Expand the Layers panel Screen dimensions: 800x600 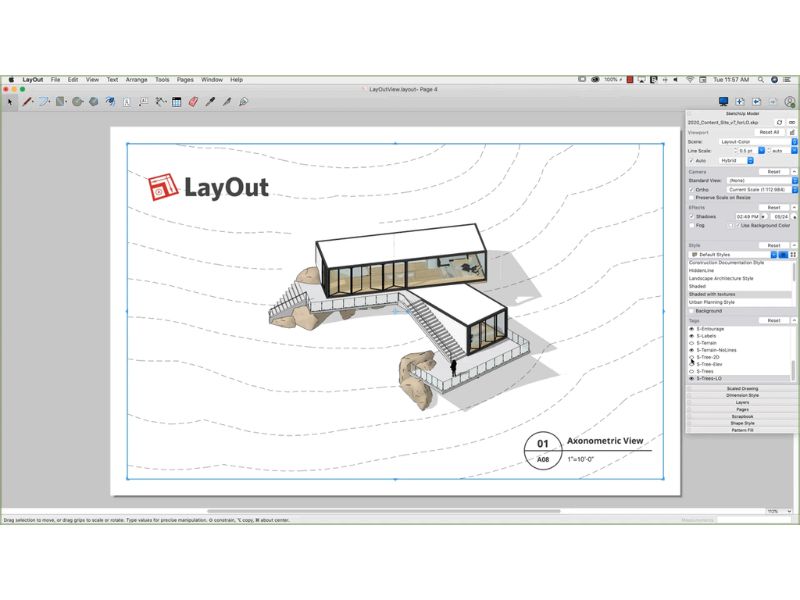tap(742, 402)
